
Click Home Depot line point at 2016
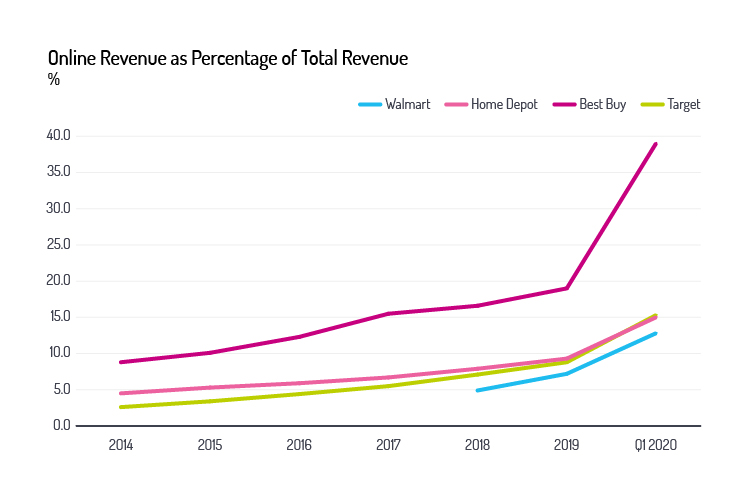tap(299, 383)
